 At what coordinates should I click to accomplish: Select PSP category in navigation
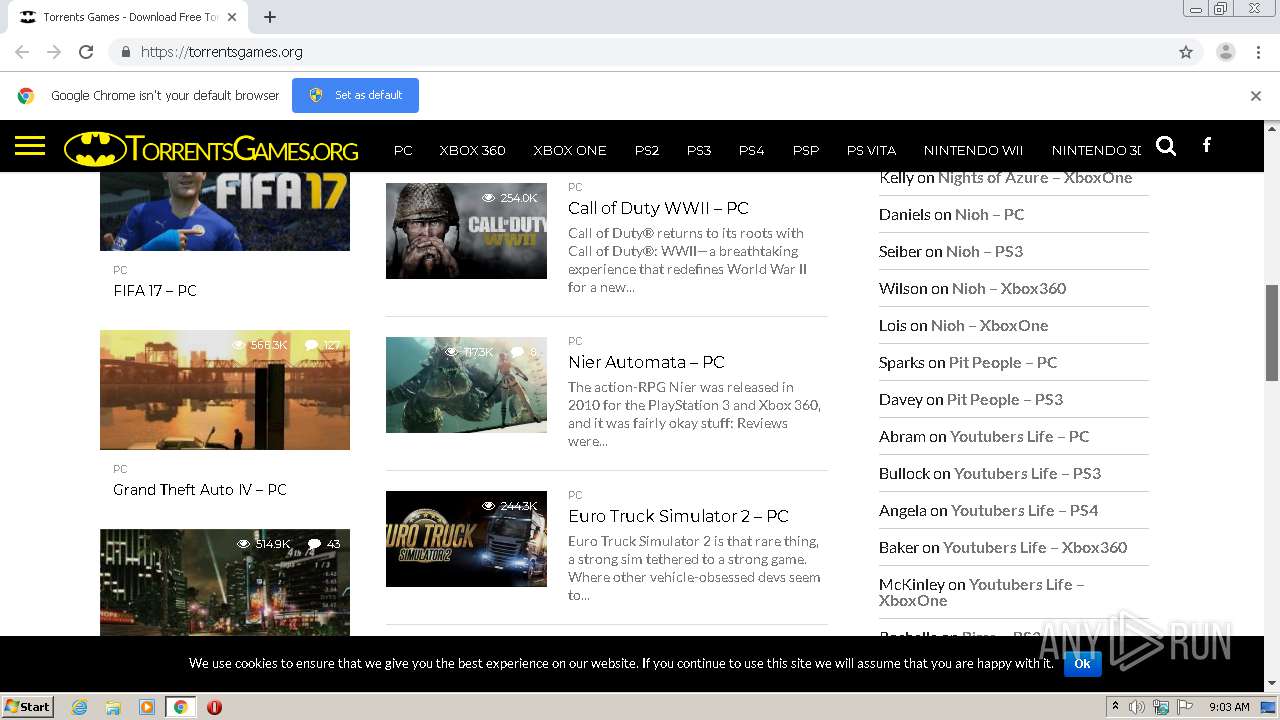(x=806, y=150)
